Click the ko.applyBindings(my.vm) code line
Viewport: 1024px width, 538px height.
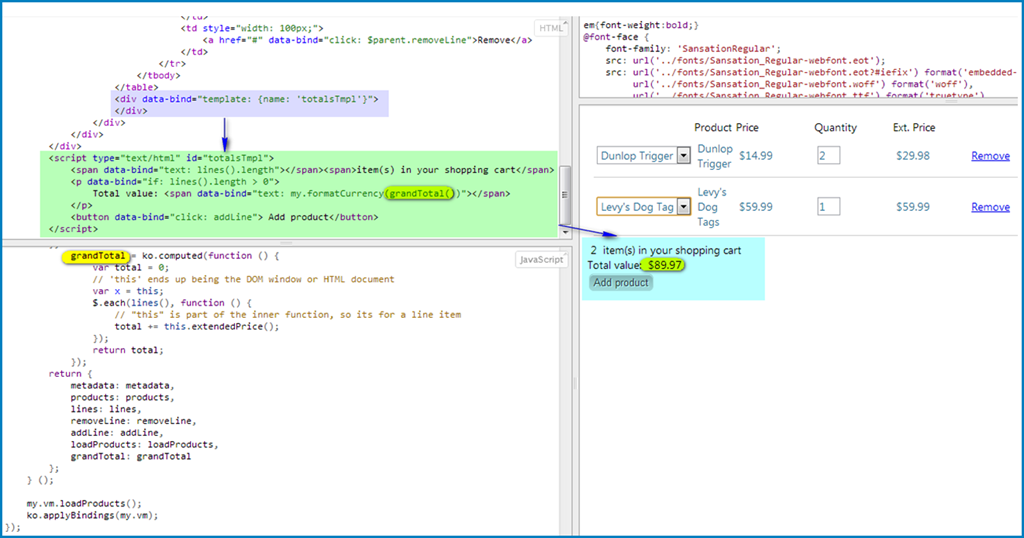click(x=92, y=515)
